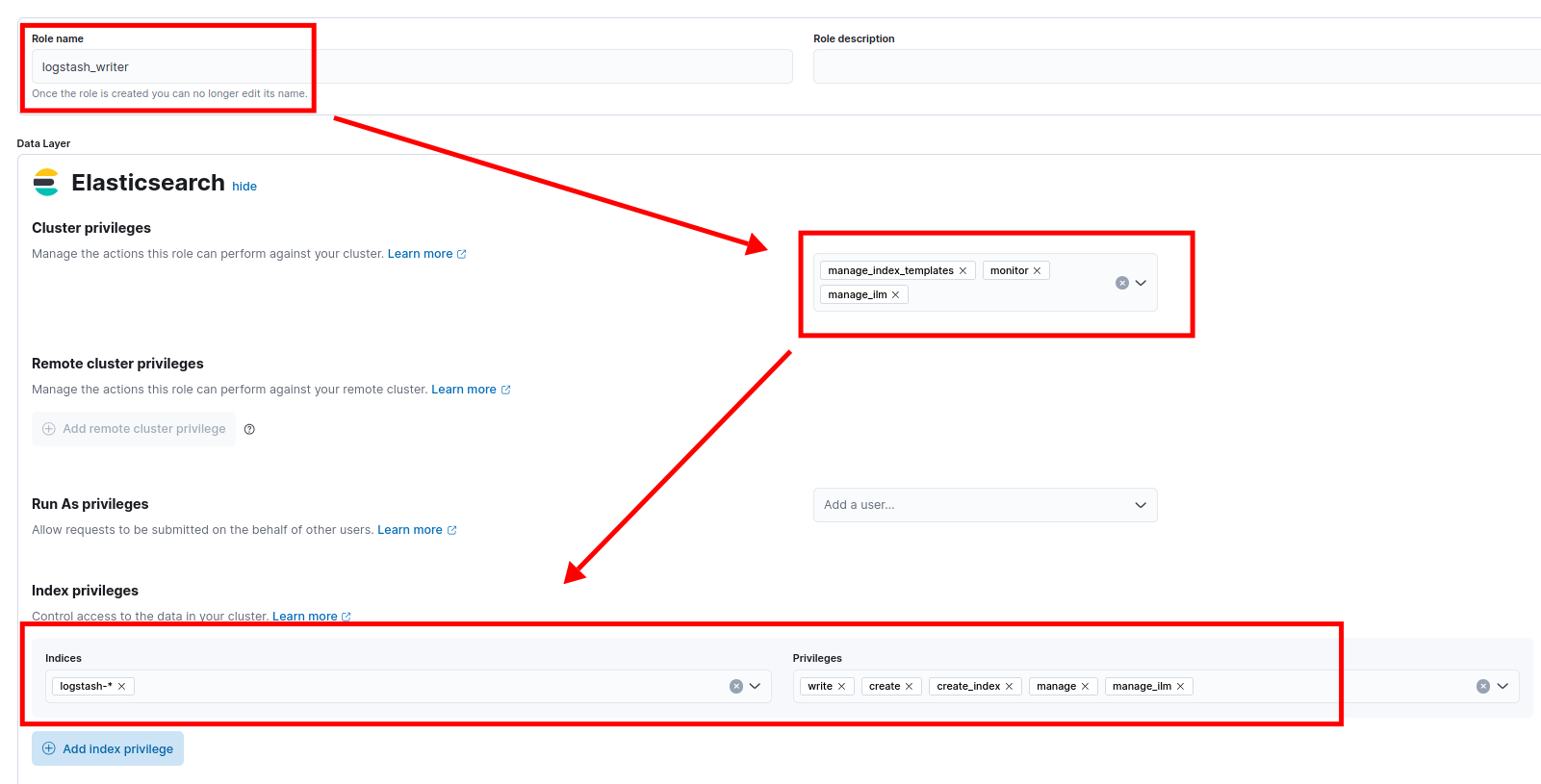The width and height of the screenshot is (1541, 784).
Task: Remove manage_index_templates cluster privilege tag
Action: click(963, 271)
